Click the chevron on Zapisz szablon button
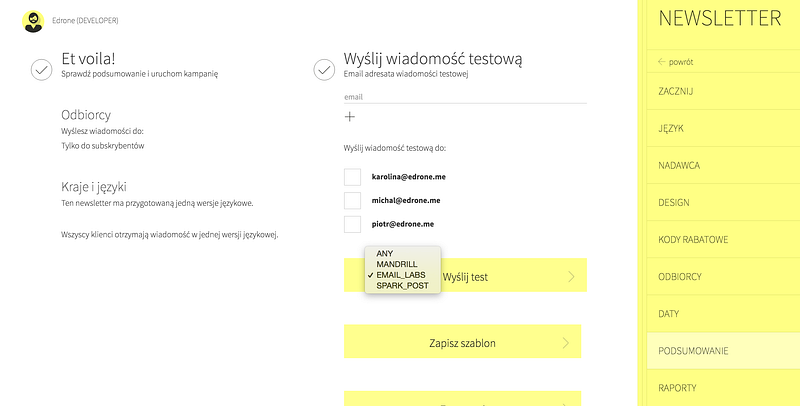Screen dimensions: 800x406 [x=565, y=343]
